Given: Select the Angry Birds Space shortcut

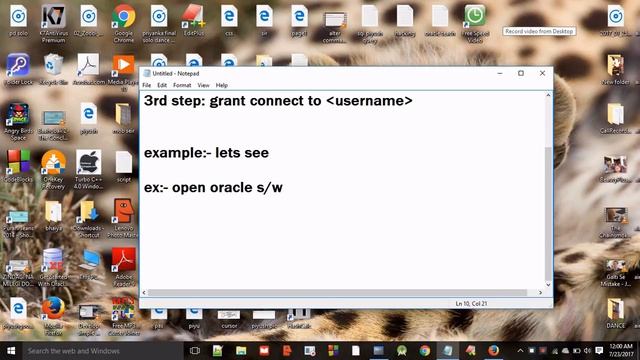Looking at the screenshot, I should (18, 122).
